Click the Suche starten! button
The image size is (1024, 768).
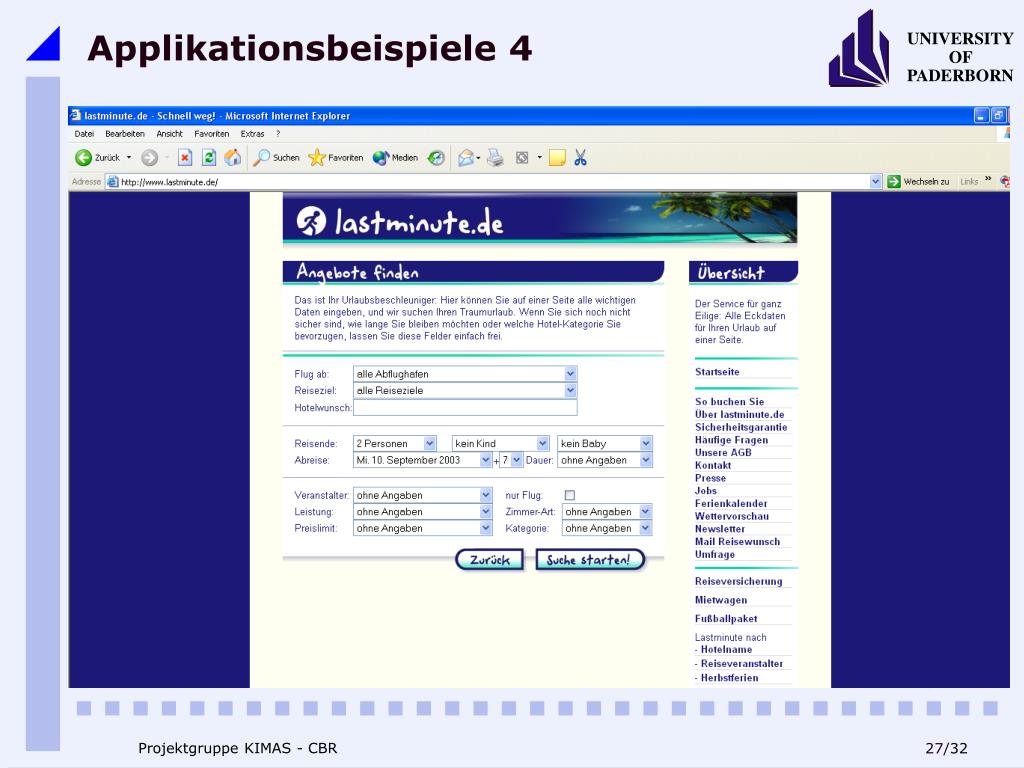click(590, 560)
